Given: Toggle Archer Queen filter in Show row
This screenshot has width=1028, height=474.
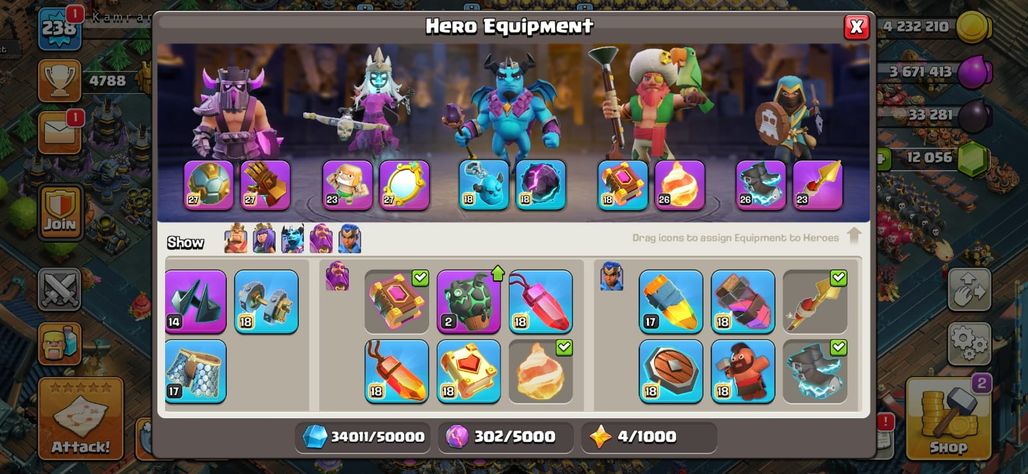Looking at the screenshot, I should (x=264, y=239).
